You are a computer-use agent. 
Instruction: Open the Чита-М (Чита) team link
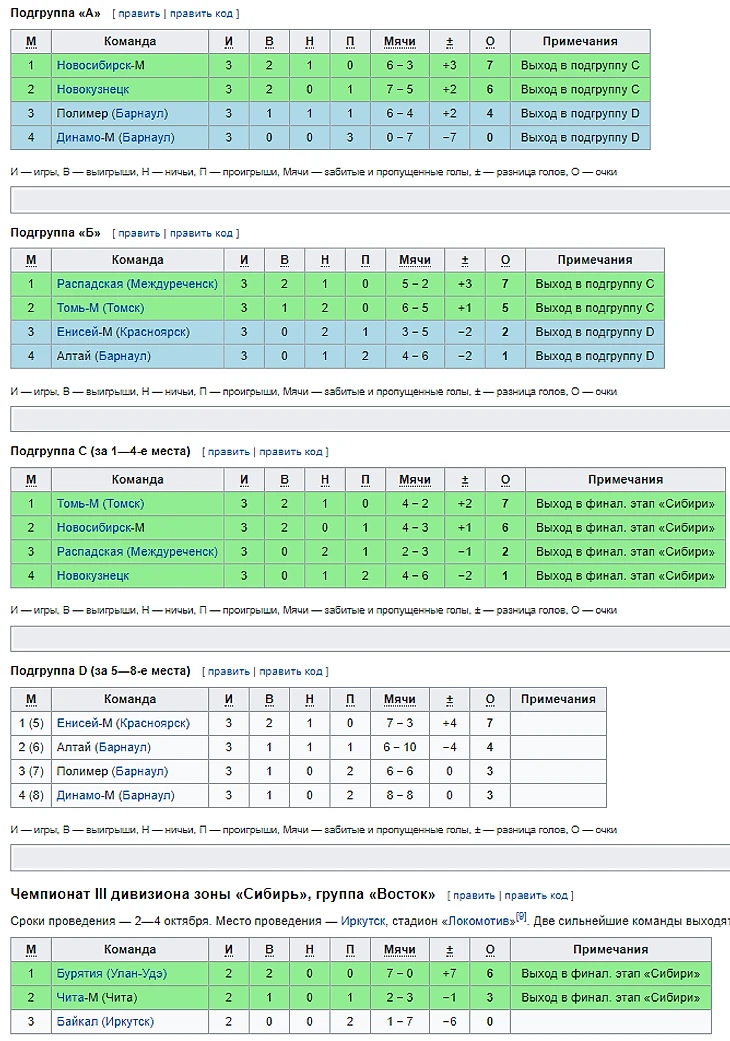click(97, 997)
